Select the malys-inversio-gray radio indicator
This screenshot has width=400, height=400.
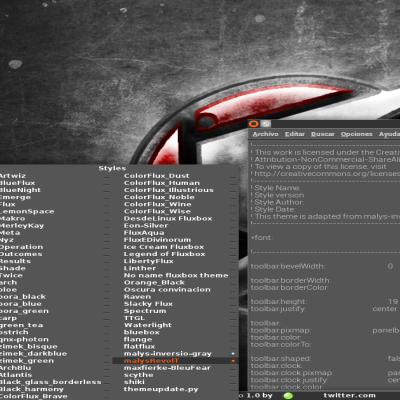click(x=233, y=354)
